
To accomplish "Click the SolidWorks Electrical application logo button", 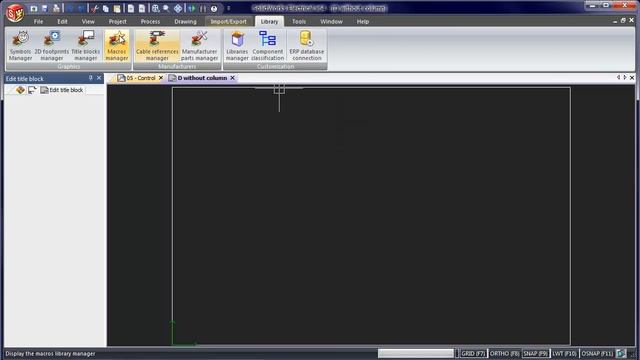I will pos(15,13).
